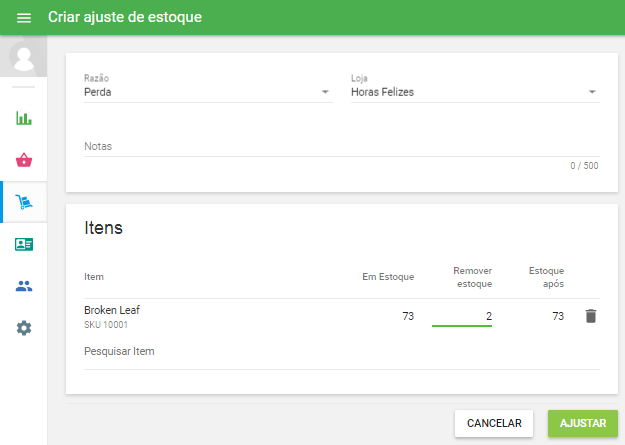This screenshot has height=445, width=625.
Task: Click the Estoque após column header
Action: point(546,277)
